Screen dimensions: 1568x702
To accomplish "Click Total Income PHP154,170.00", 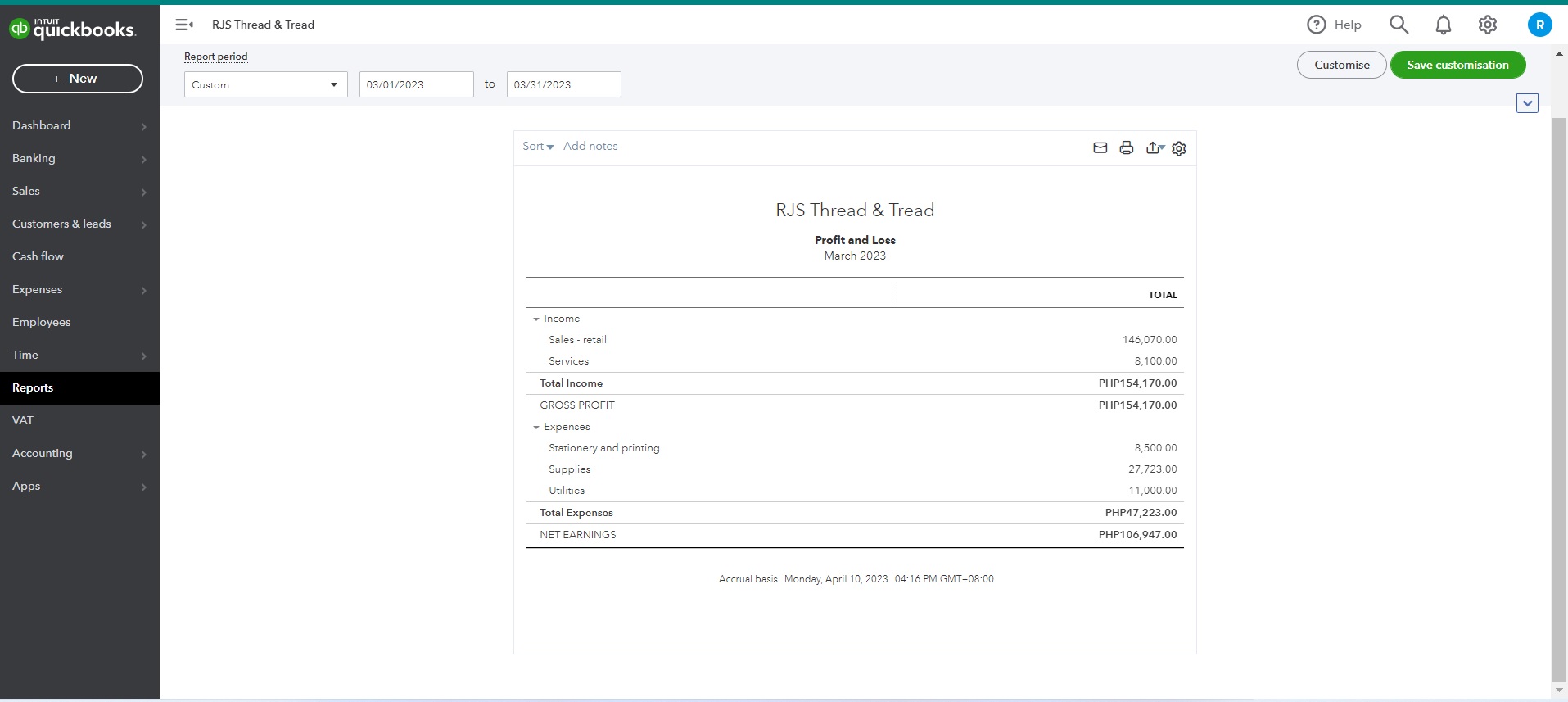I will point(1137,383).
